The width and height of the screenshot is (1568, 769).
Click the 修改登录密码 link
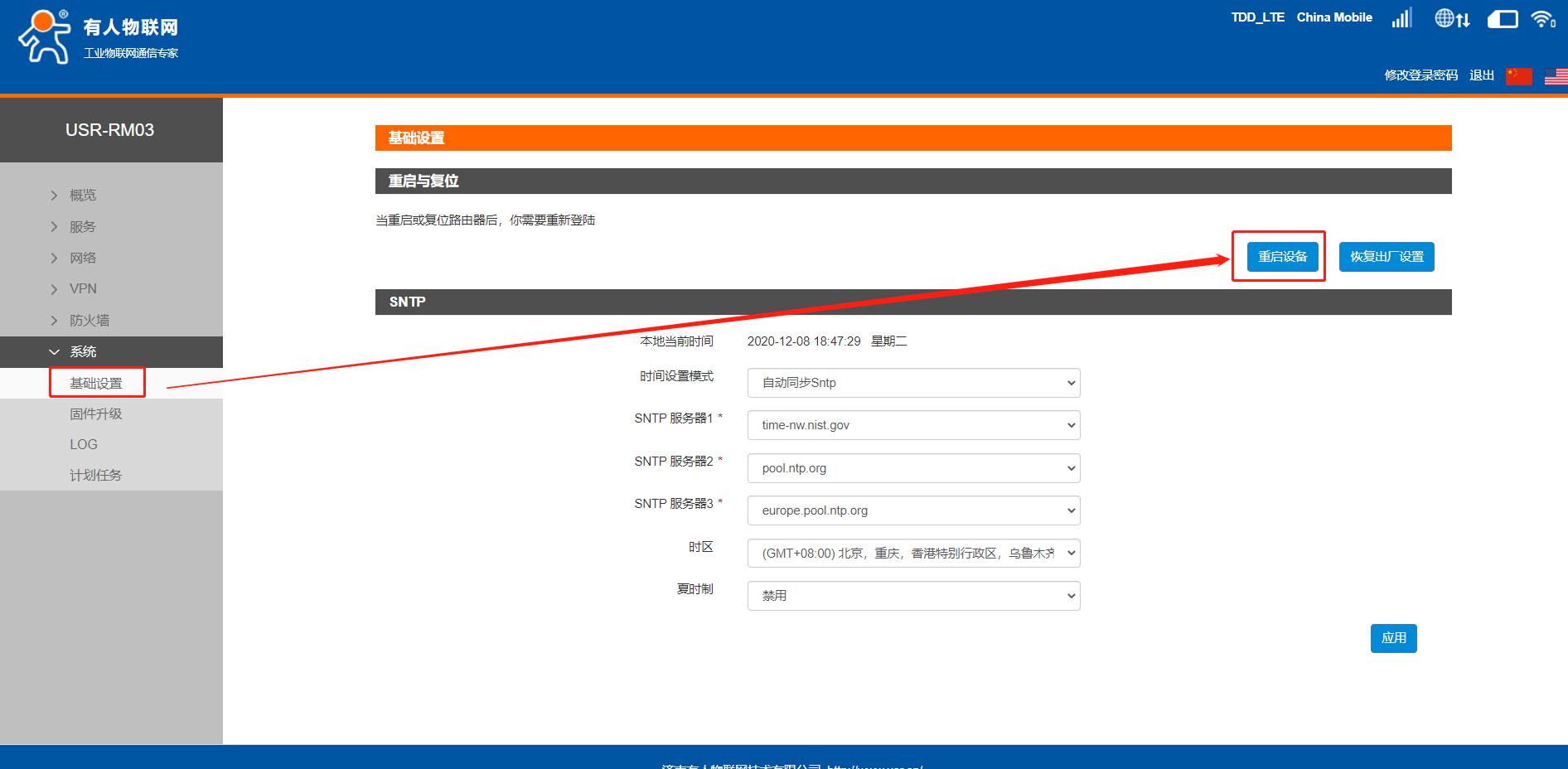click(1420, 75)
